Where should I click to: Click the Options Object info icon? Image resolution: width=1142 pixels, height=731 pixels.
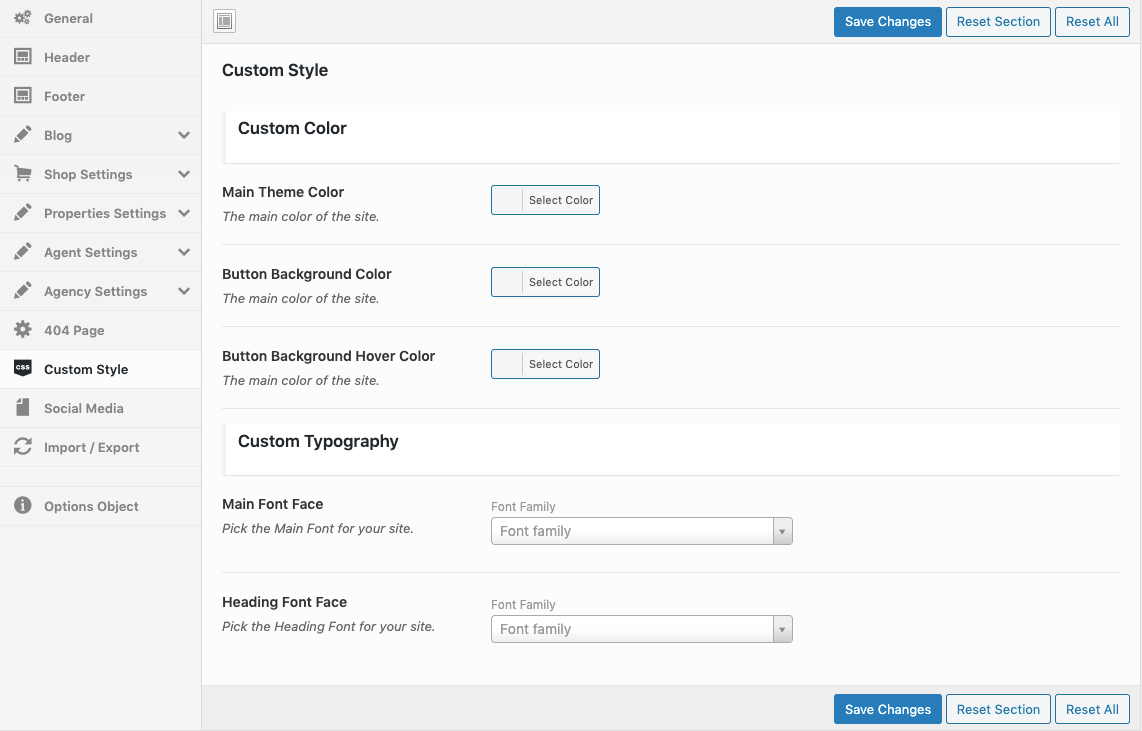coord(22,506)
